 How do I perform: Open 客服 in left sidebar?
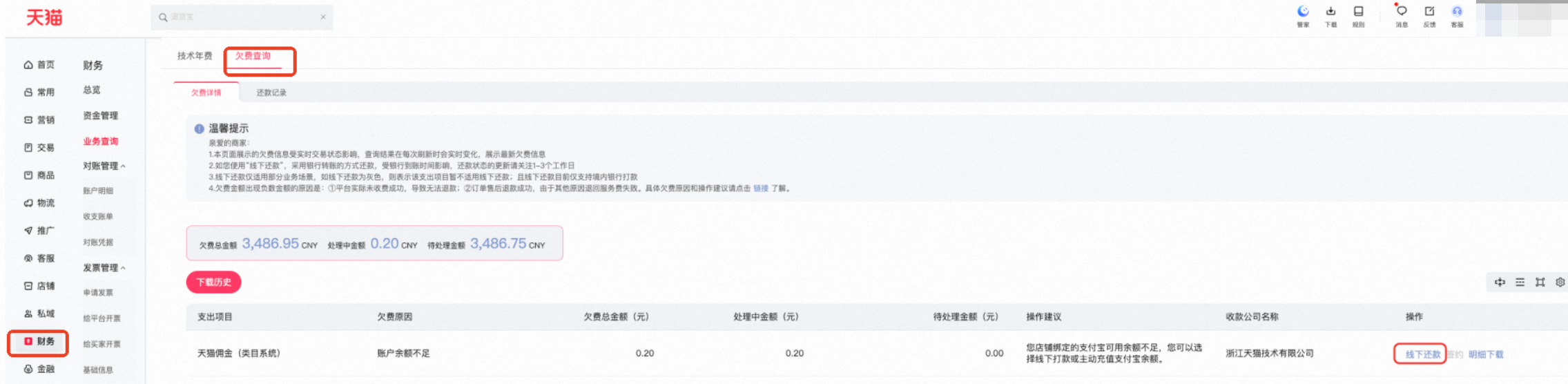tap(39, 258)
